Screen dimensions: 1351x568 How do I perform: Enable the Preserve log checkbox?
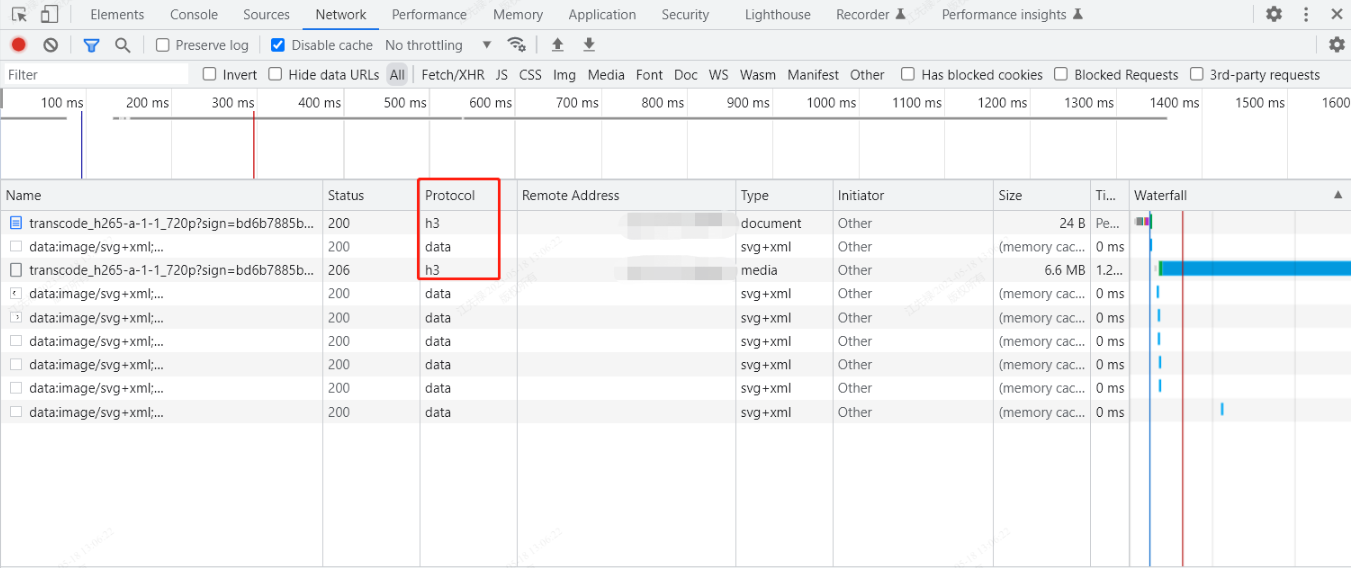coord(163,45)
